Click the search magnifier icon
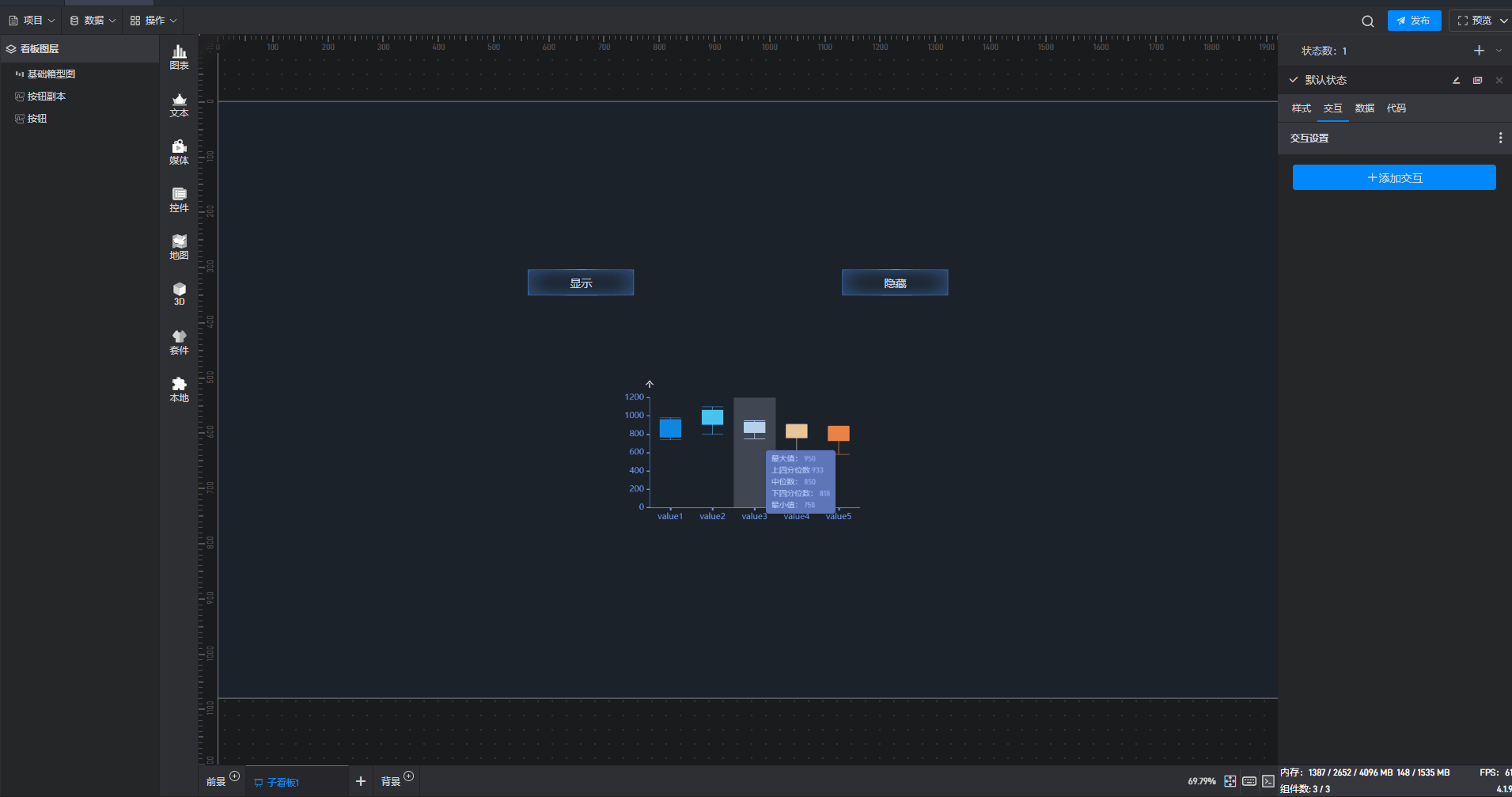The image size is (1512, 797). tap(1367, 21)
